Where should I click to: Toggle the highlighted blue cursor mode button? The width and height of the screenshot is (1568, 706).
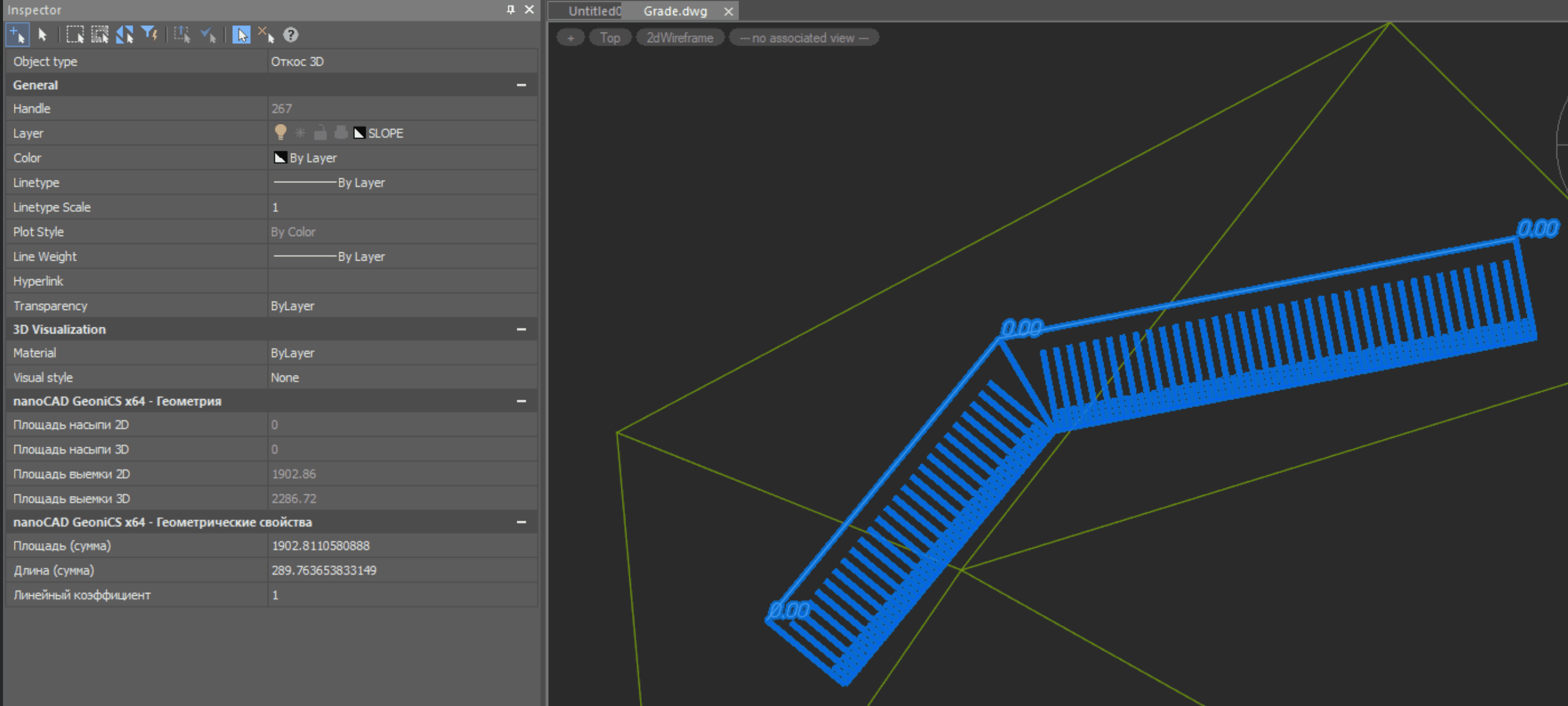[241, 35]
